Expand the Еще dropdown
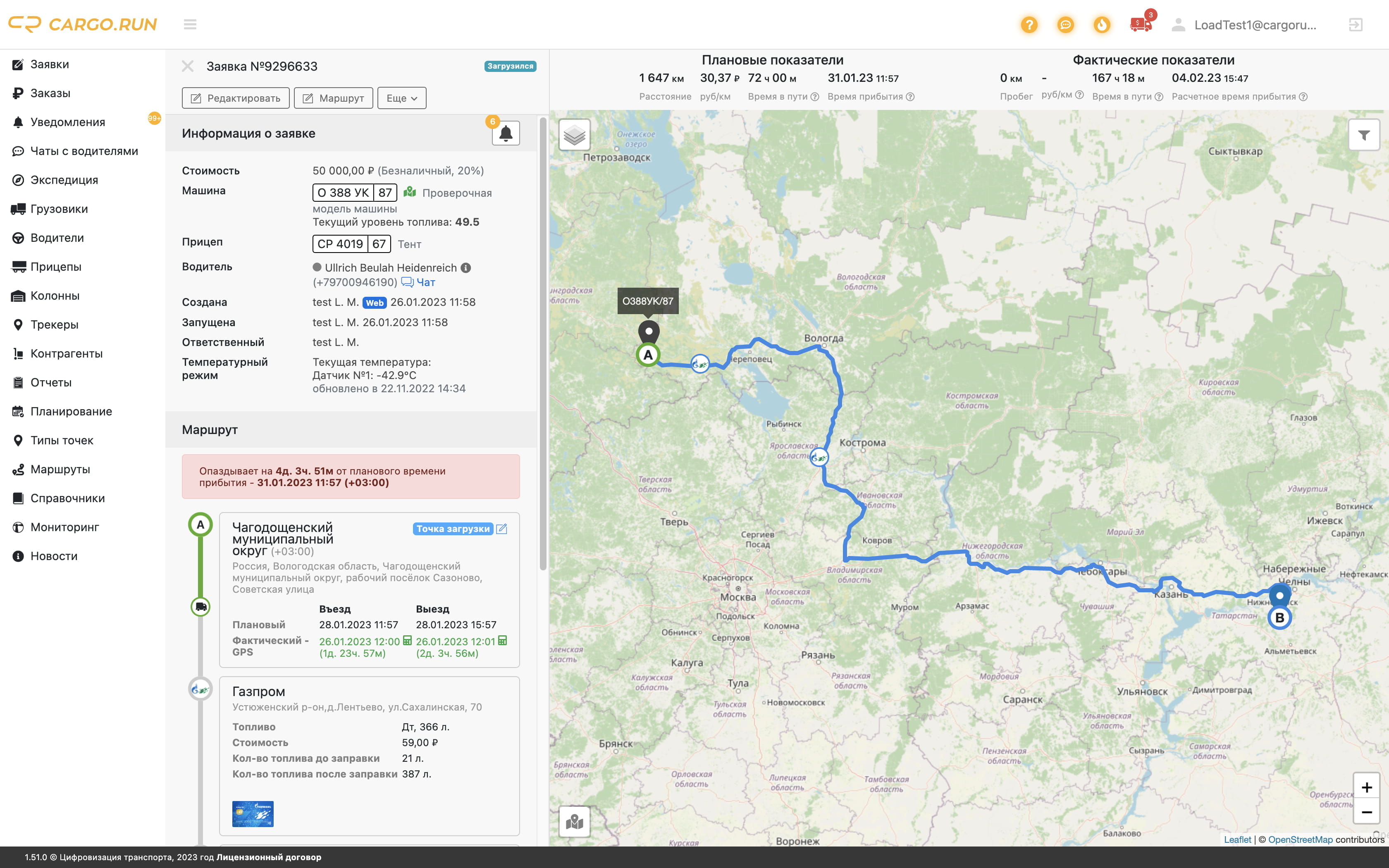Image resolution: width=1389 pixels, height=868 pixels. click(402, 98)
